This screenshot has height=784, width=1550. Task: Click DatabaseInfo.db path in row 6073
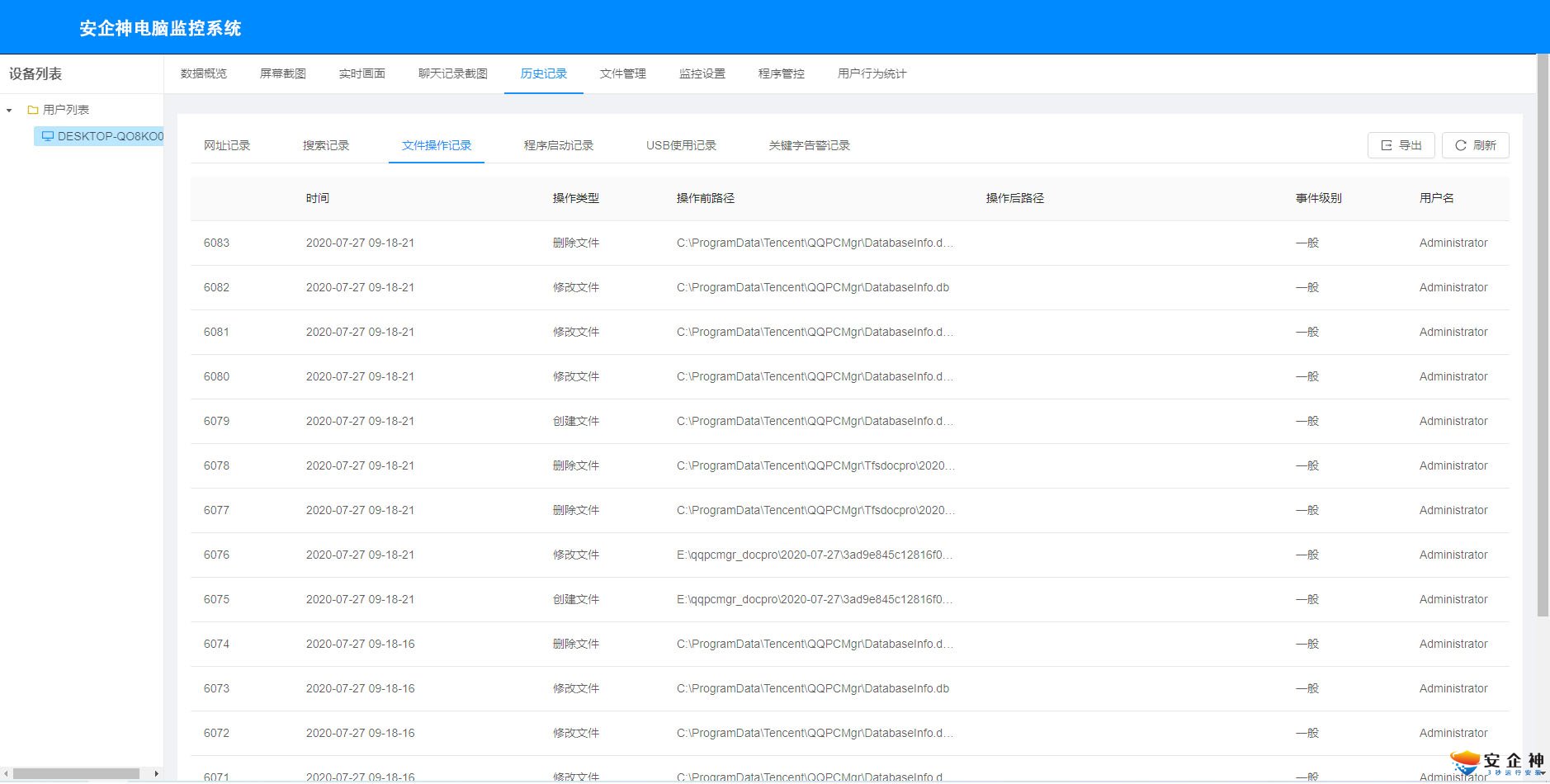point(813,688)
